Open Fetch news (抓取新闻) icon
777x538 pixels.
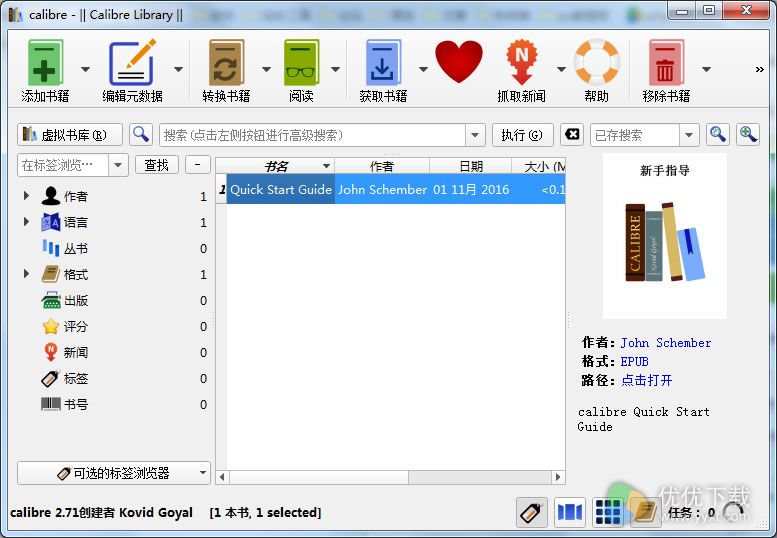pos(521,62)
